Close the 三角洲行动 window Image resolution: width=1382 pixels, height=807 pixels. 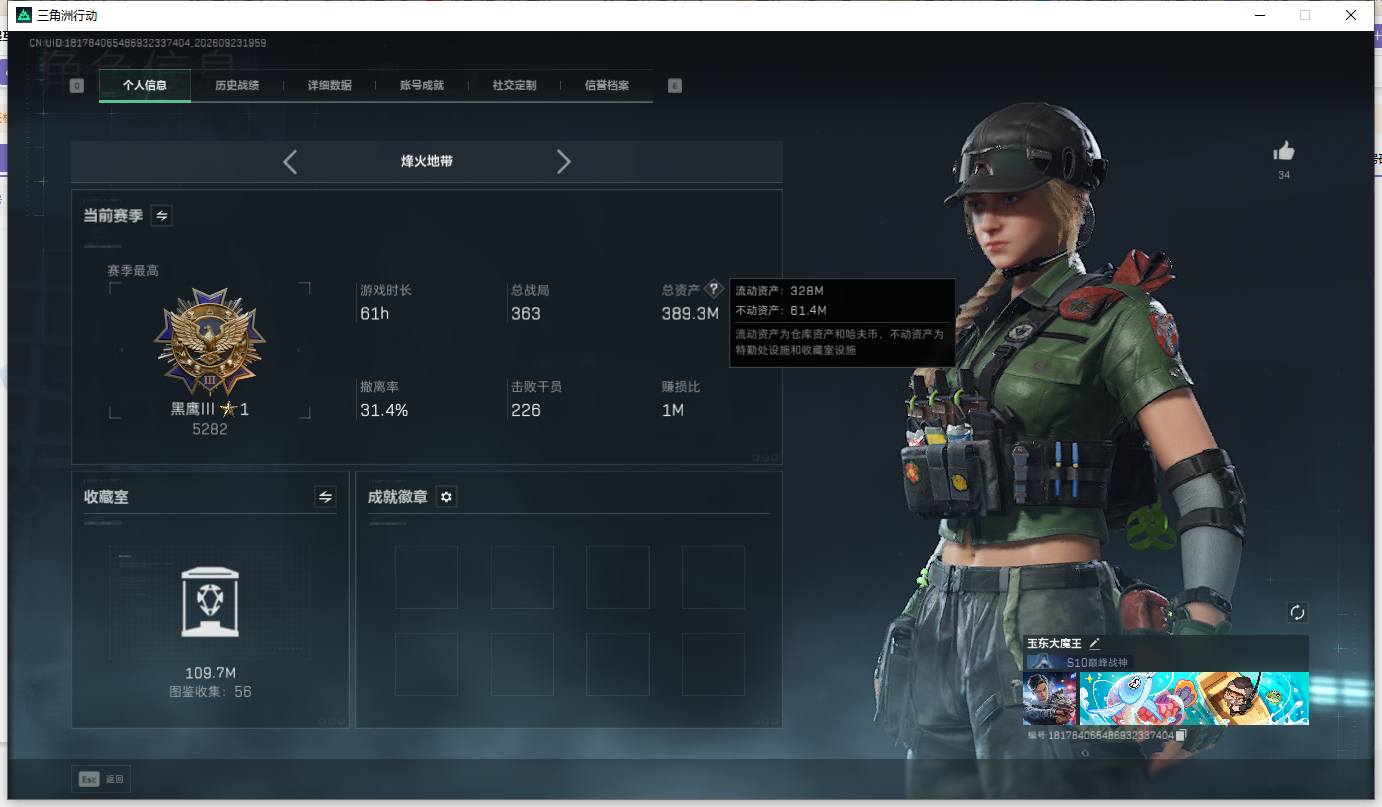(x=1351, y=15)
